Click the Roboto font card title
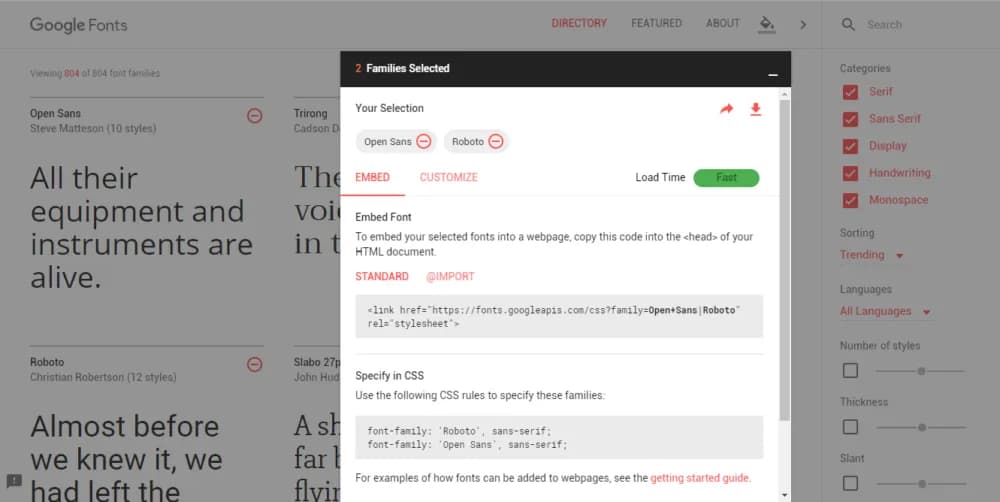This screenshot has height=502, width=1000. pos(47,362)
